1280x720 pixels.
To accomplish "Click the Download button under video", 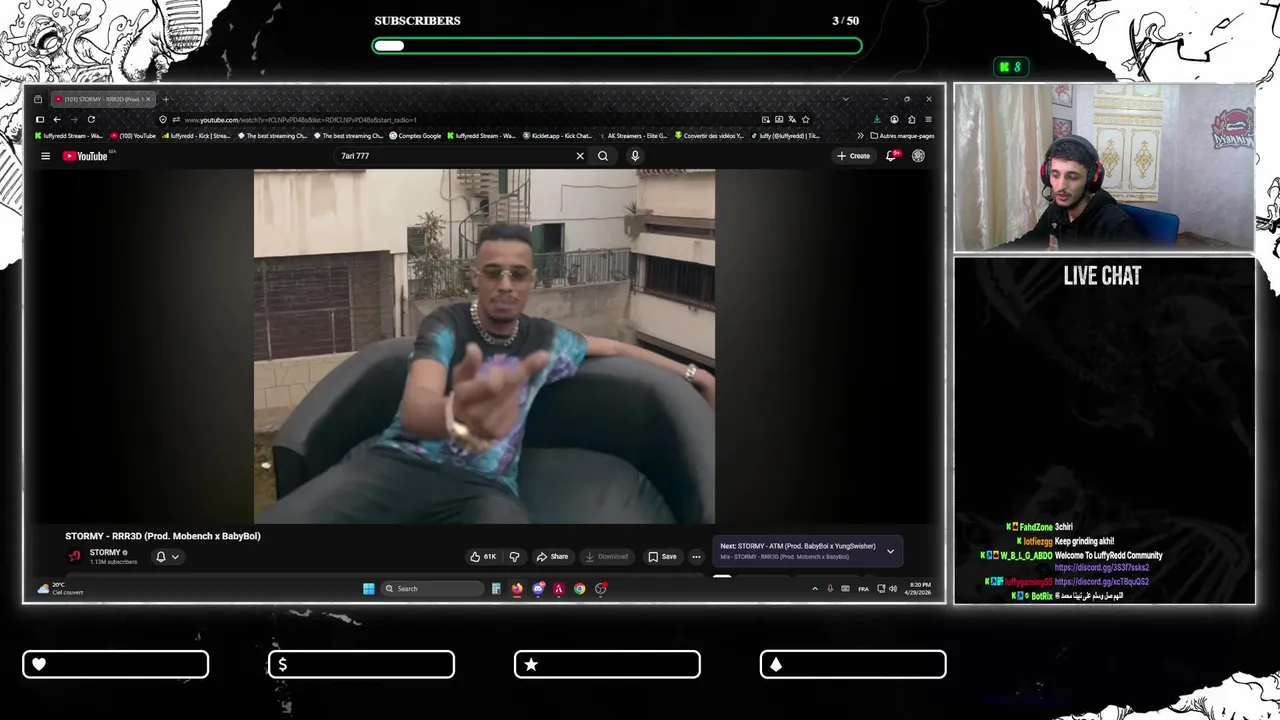I will point(607,557).
